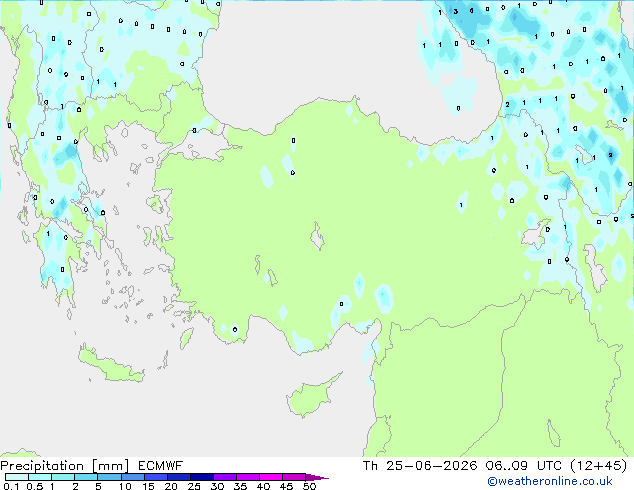
Task: Pick the 25–30 mm legend color swatch
Action: [201, 477]
